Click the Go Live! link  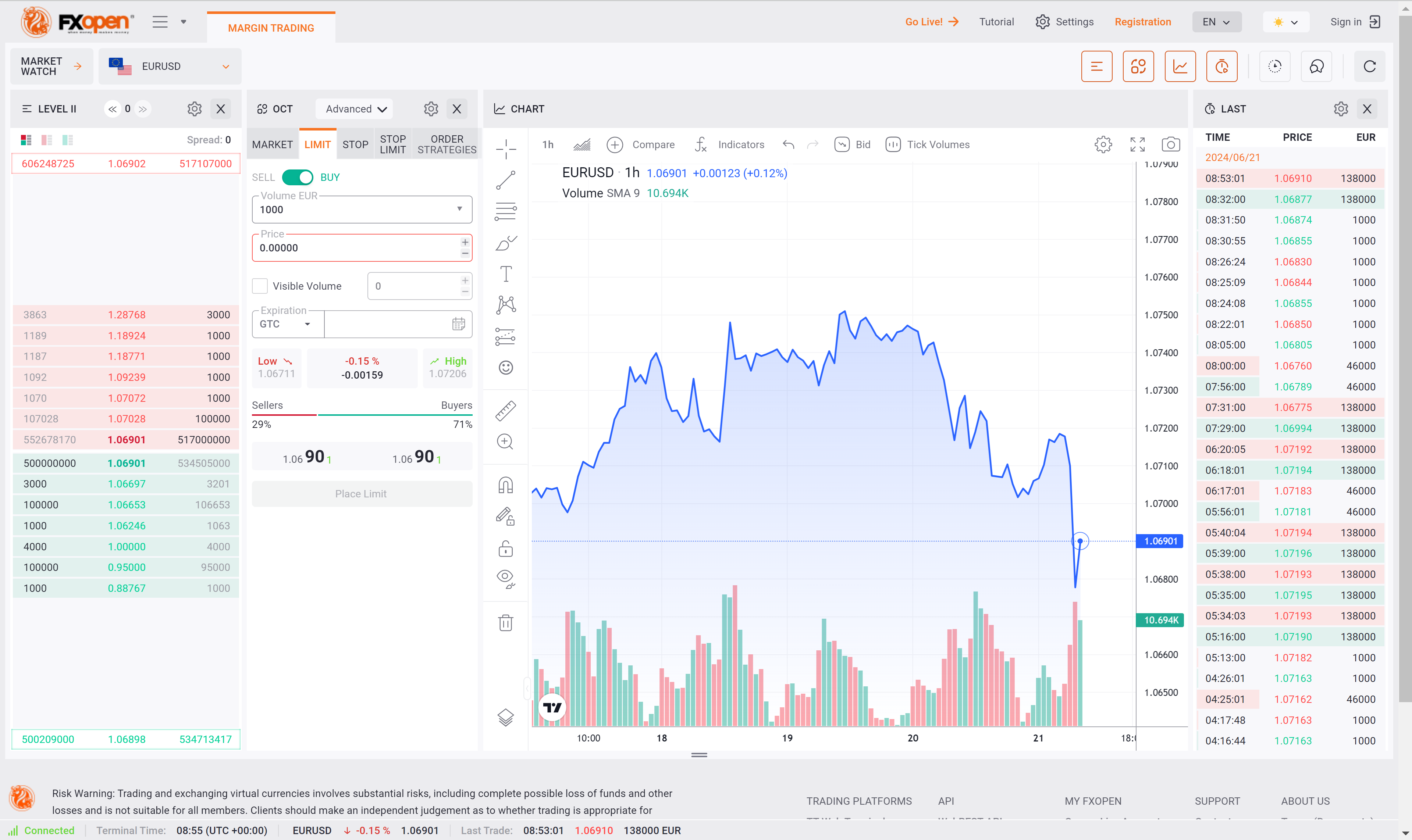point(932,22)
